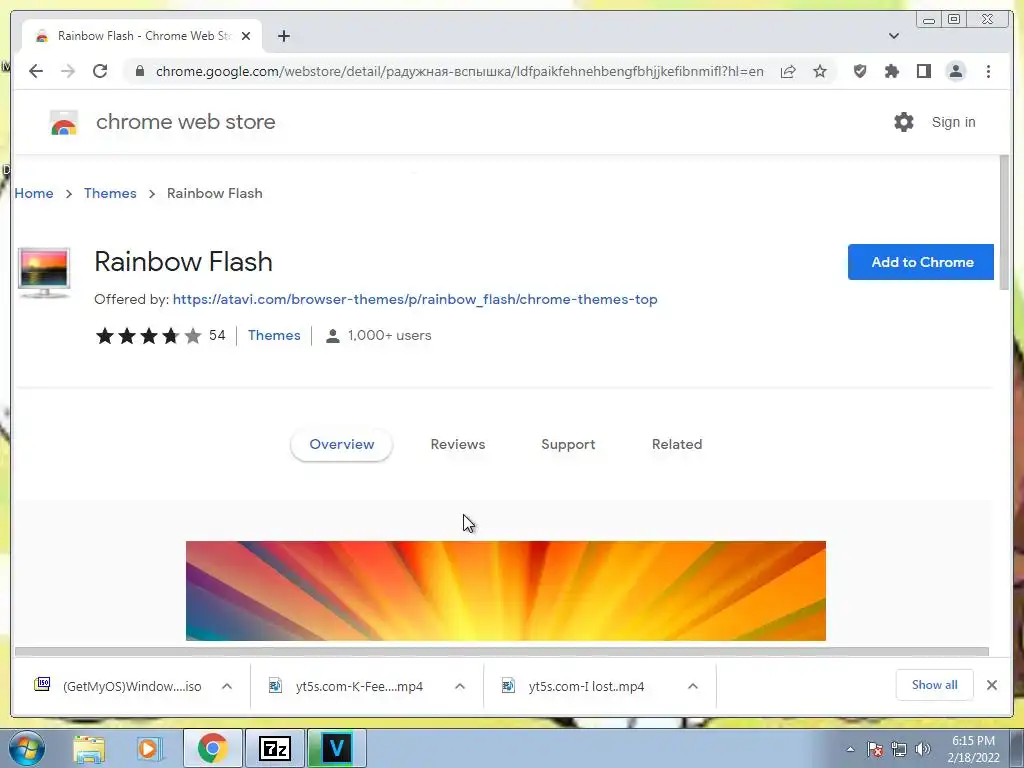Toggle the Chrome side panel

pos(923,71)
